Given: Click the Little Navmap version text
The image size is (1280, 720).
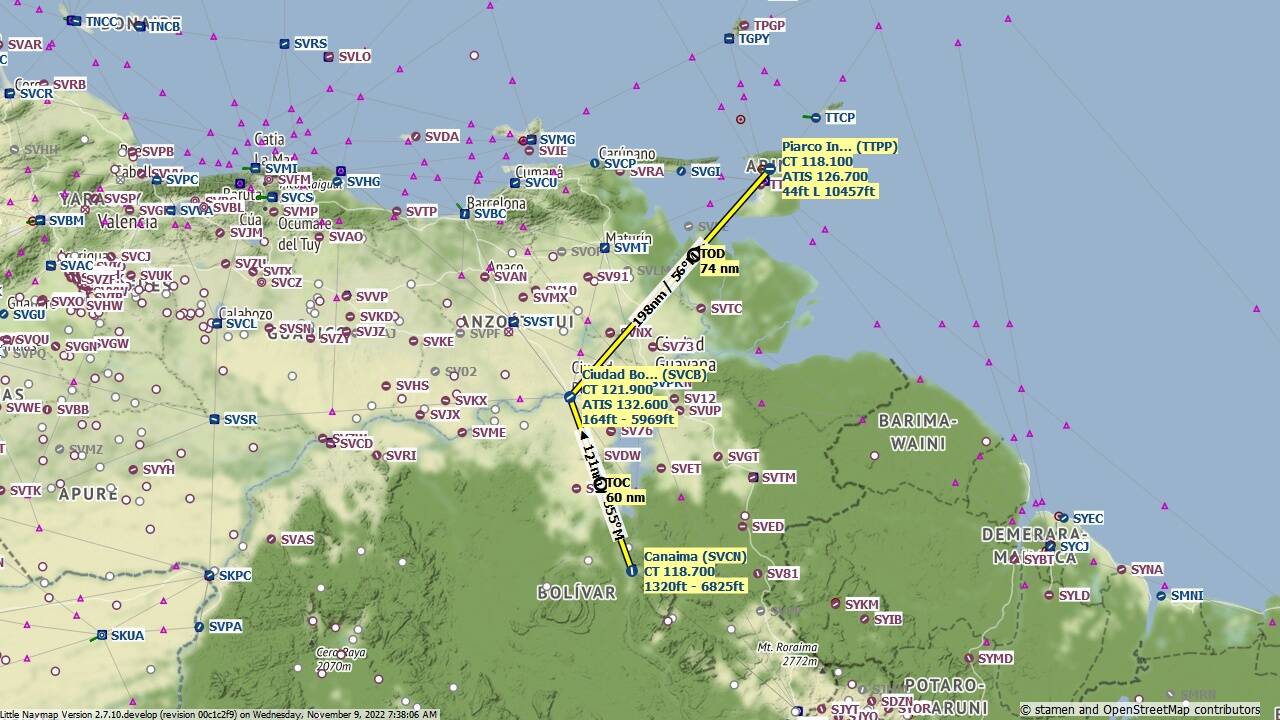Looking at the screenshot, I should (219, 714).
